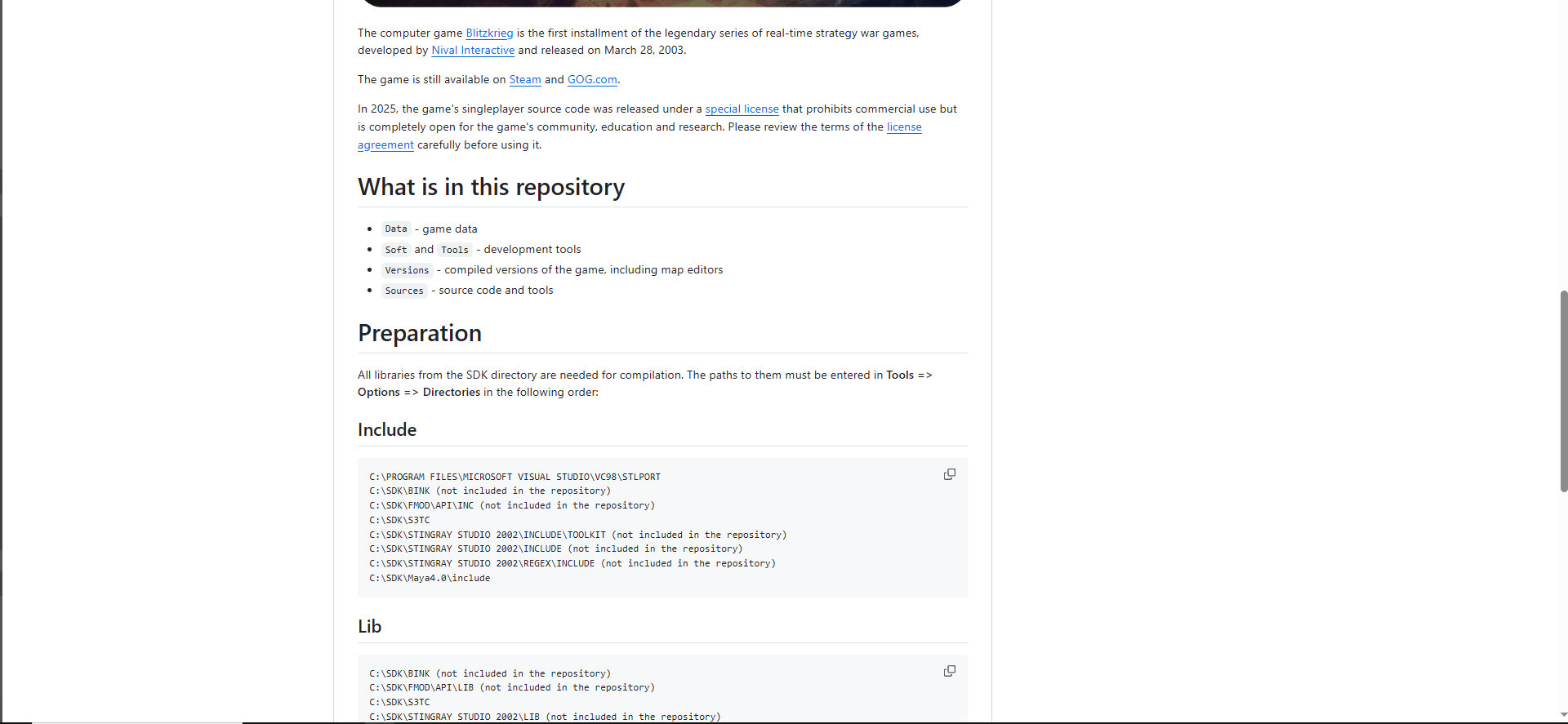
Task: Open the special license link
Action: coord(742,109)
